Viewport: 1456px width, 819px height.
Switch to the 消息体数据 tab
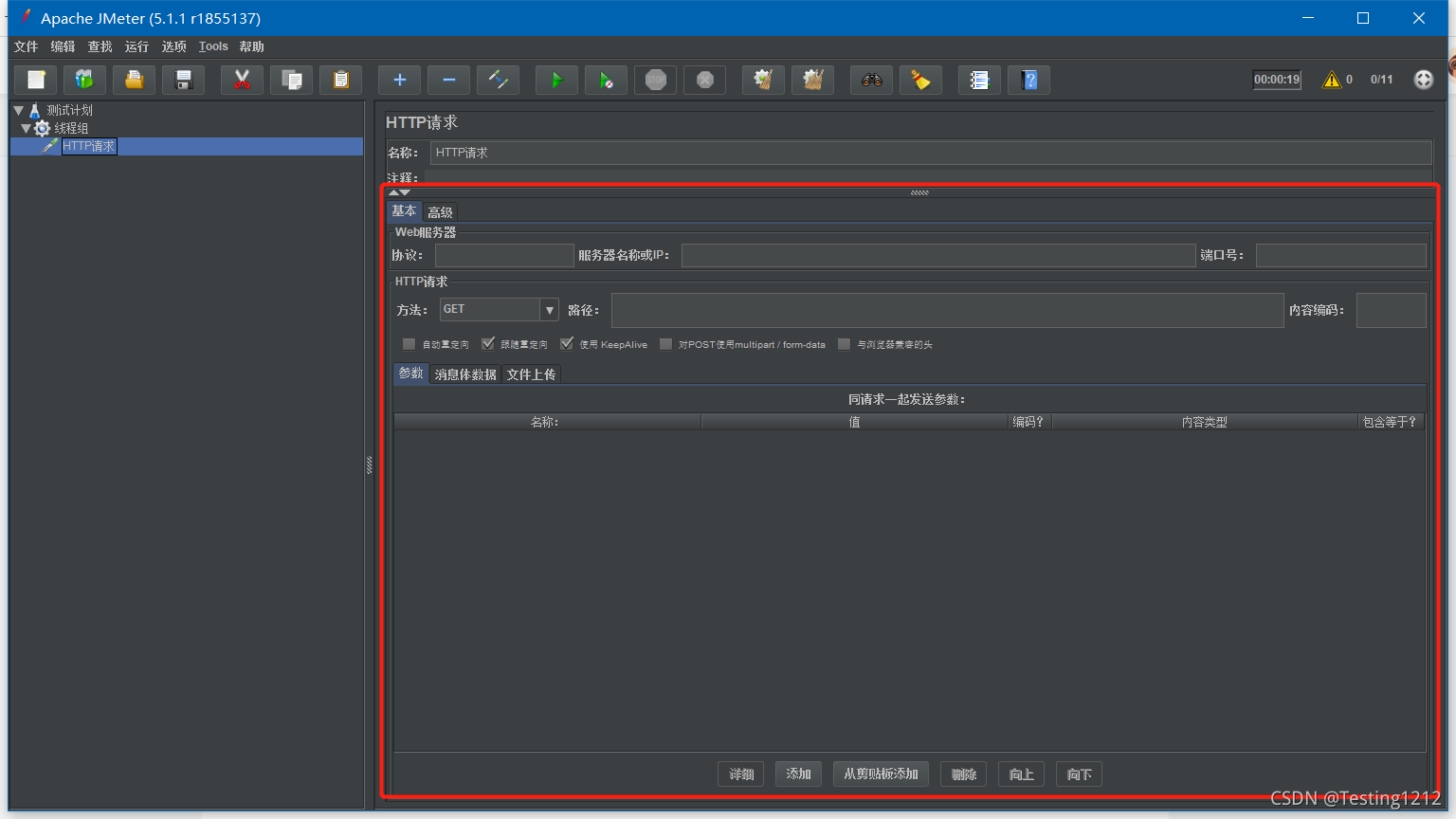[465, 374]
